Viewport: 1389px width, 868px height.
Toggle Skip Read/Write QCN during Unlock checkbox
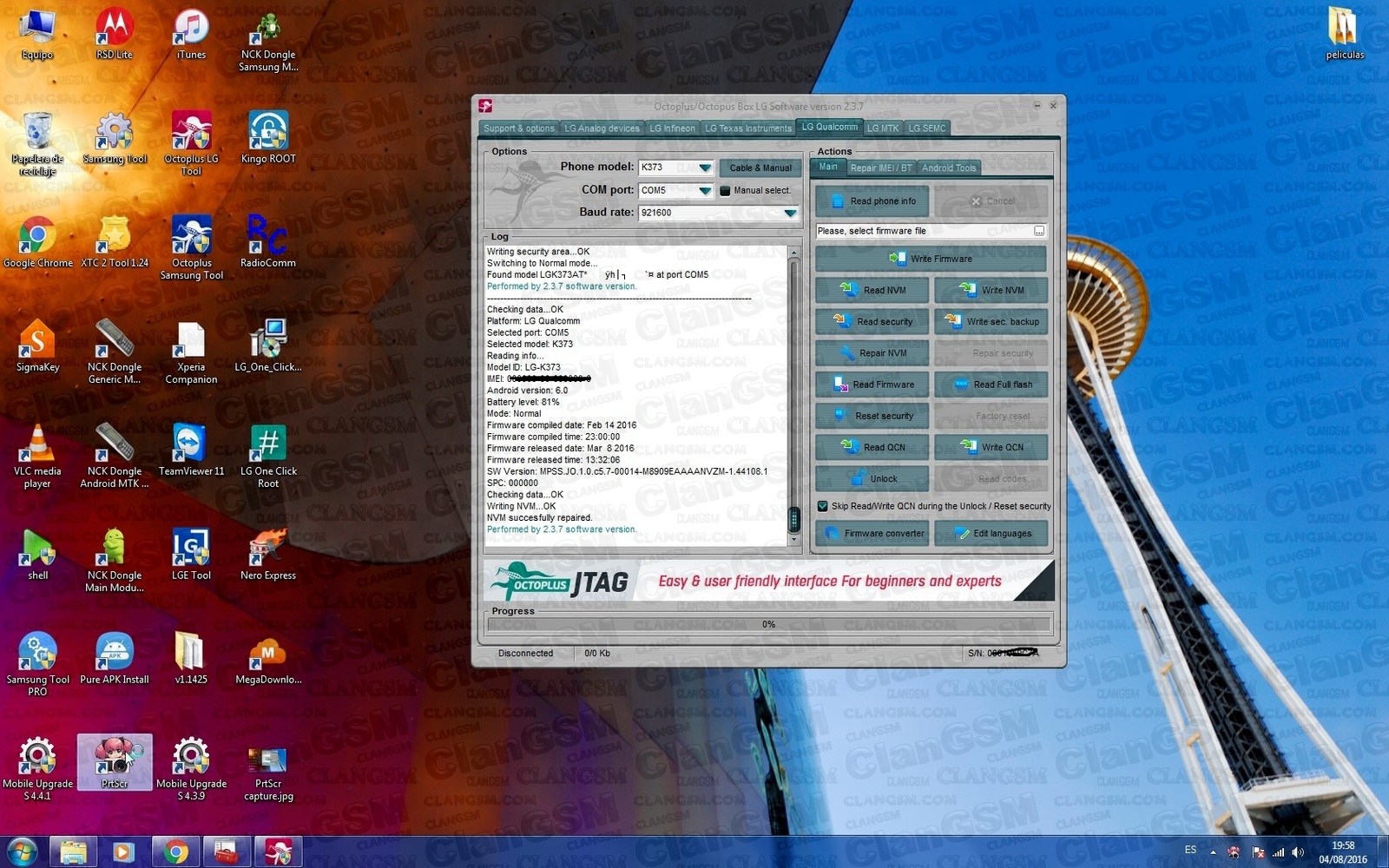[x=823, y=506]
